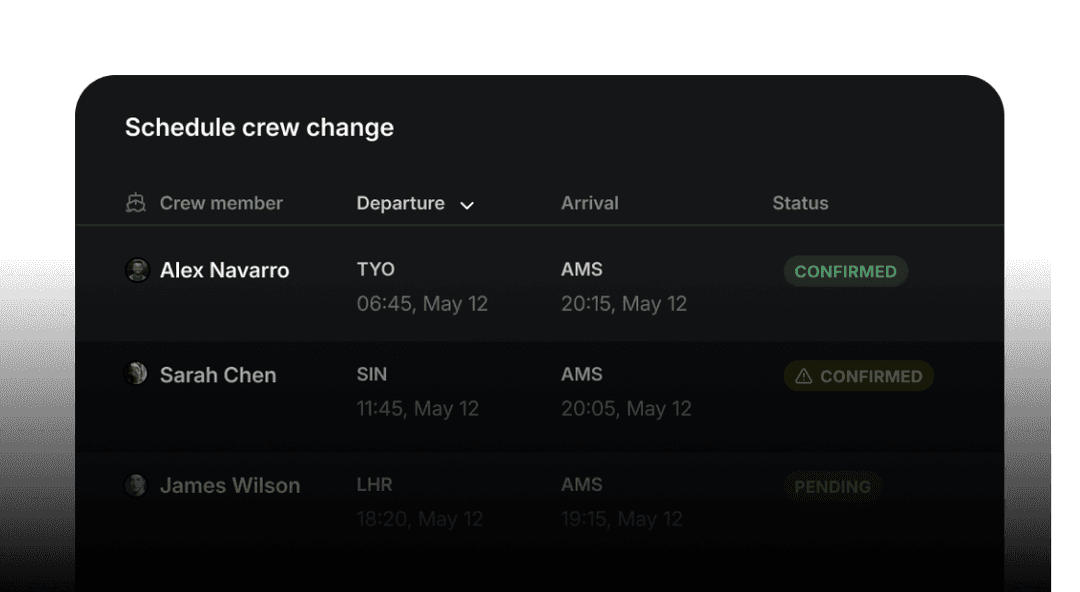This screenshot has width=1080, height=592.
Task: Click the warning triangle on Sarah Chen's status
Action: pos(805,377)
